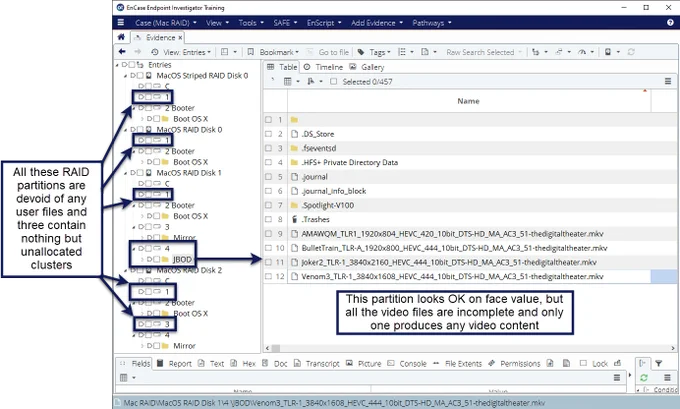Click the document icon right of Permissions
The width and height of the screenshot is (680, 409).
pos(550,363)
